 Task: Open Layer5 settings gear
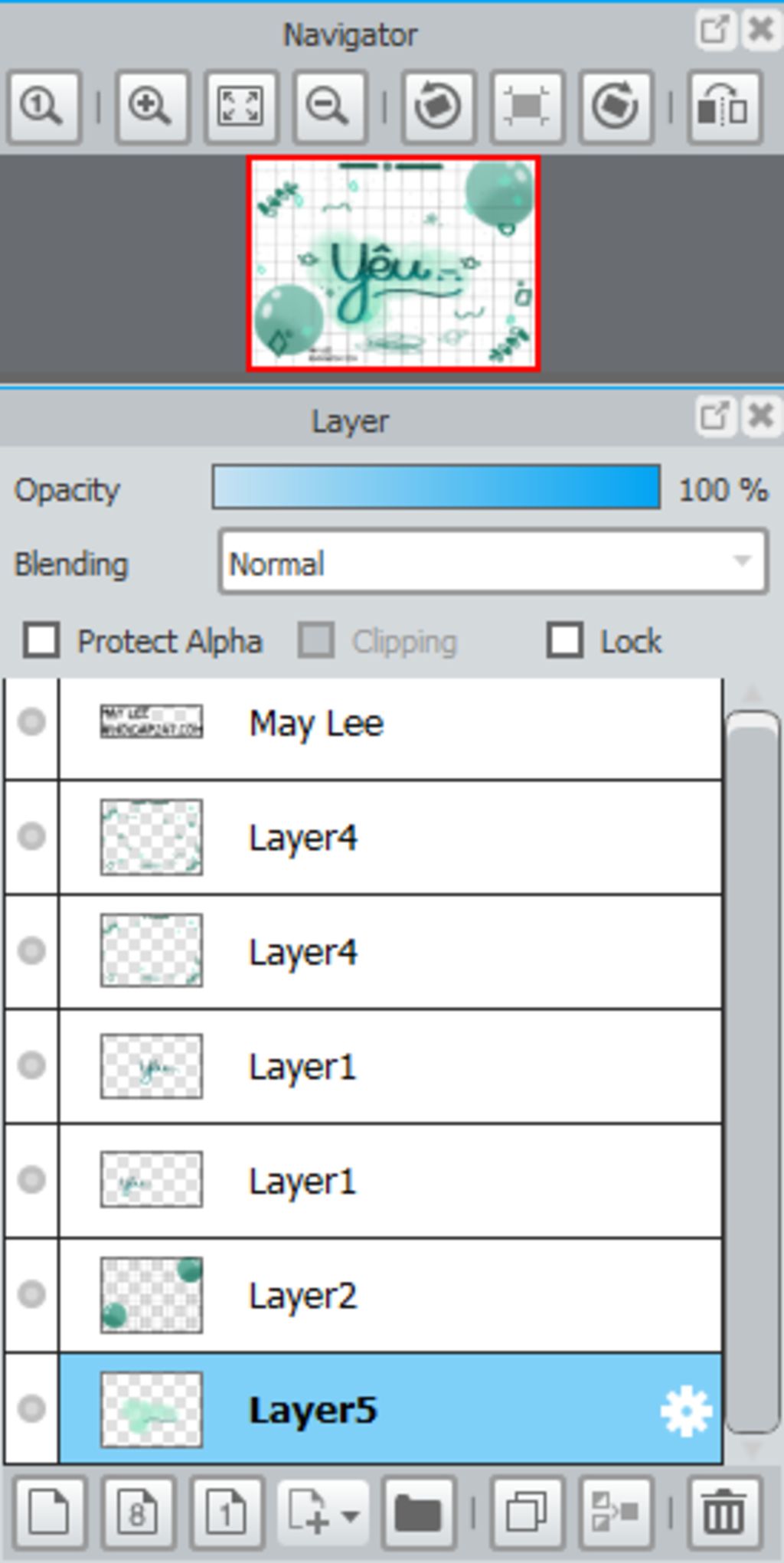(686, 1411)
